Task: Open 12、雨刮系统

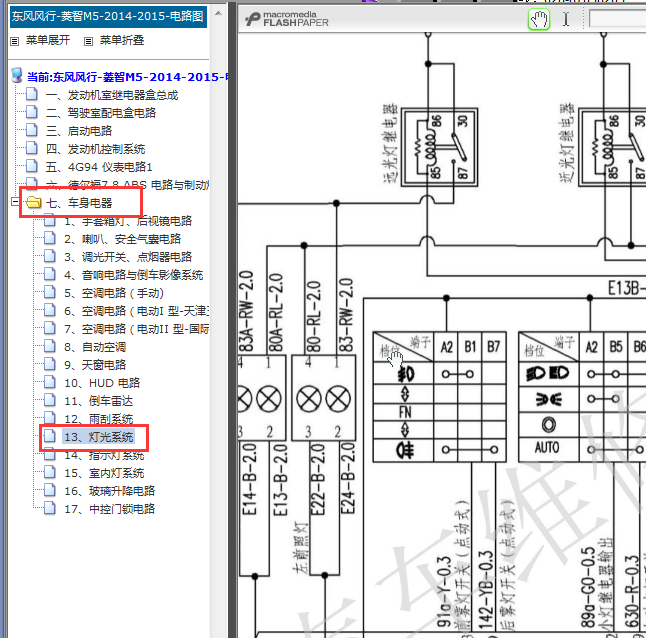Action: (98, 419)
